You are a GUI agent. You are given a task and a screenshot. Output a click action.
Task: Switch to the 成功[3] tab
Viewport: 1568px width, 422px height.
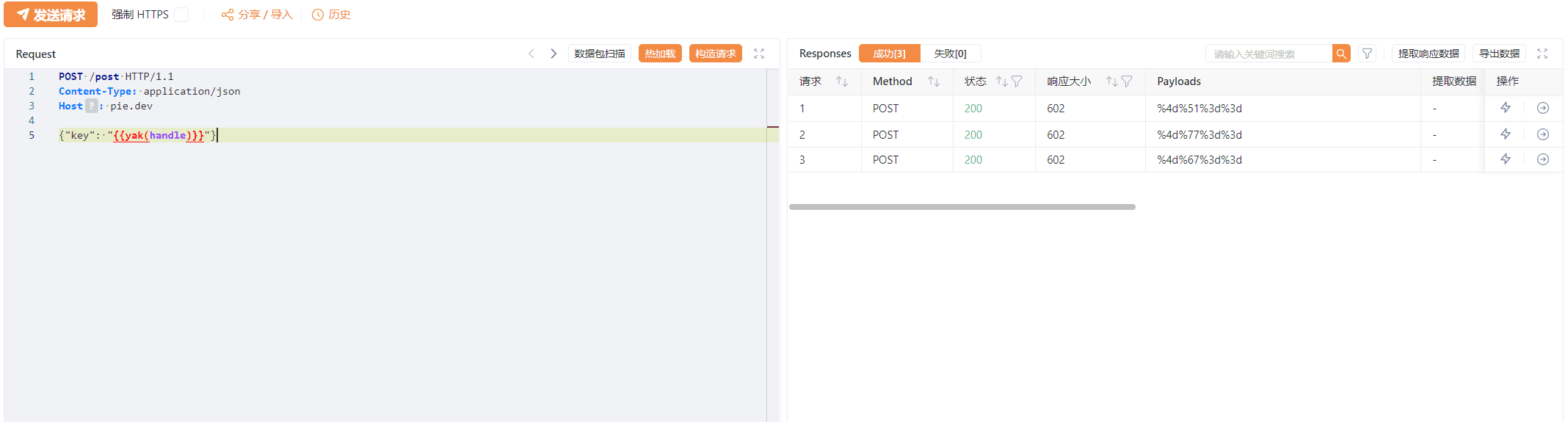pyautogui.click(x=889, y=54)
